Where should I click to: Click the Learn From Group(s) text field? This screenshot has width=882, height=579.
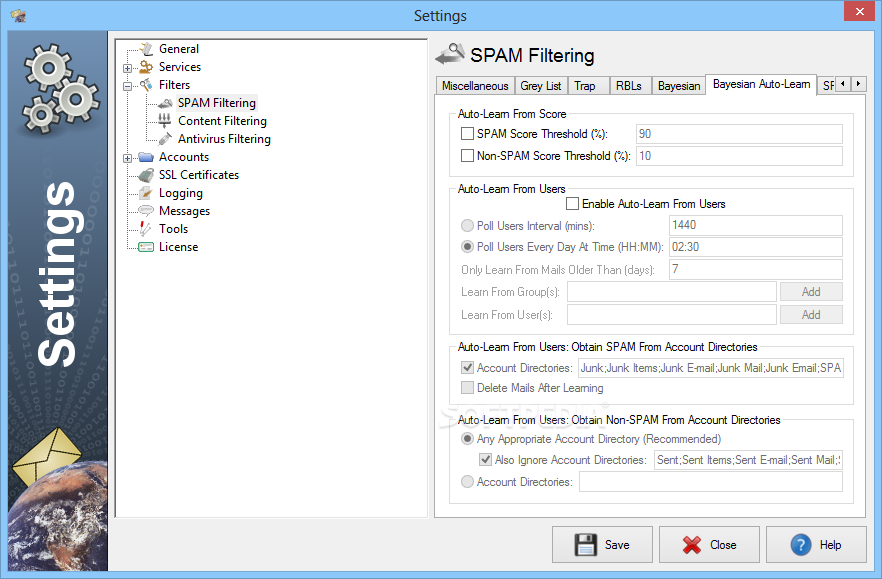[x=672, y=292]
